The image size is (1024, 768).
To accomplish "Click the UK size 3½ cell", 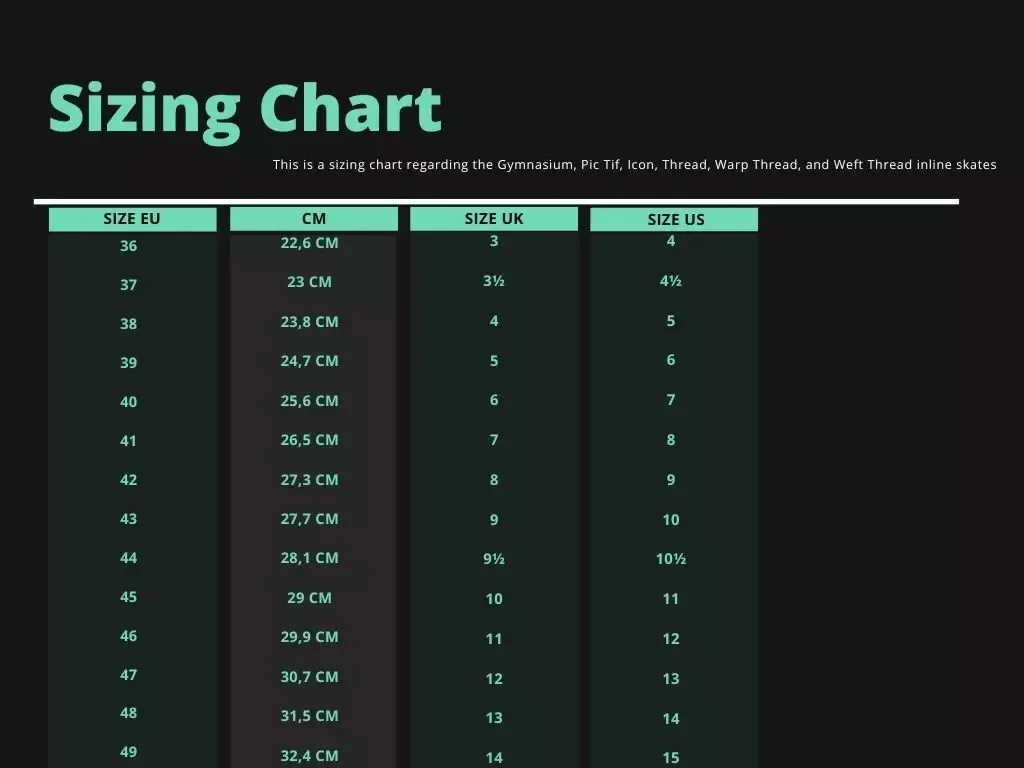I will click(494, 282).
